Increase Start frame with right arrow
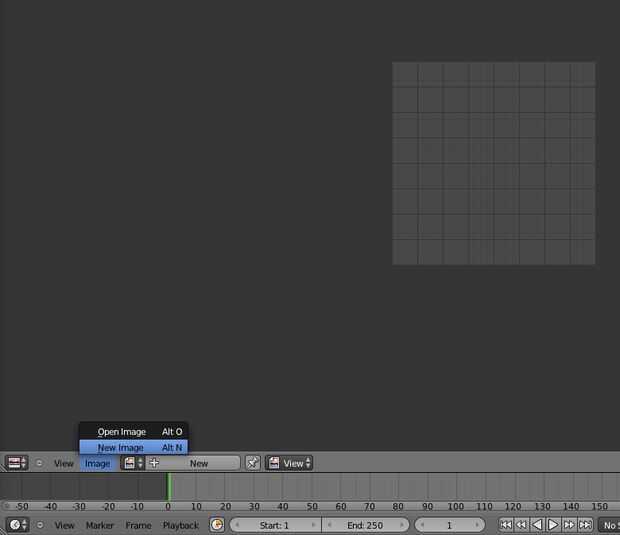This screenshot has height=535, width=620. tap(314, 525)
